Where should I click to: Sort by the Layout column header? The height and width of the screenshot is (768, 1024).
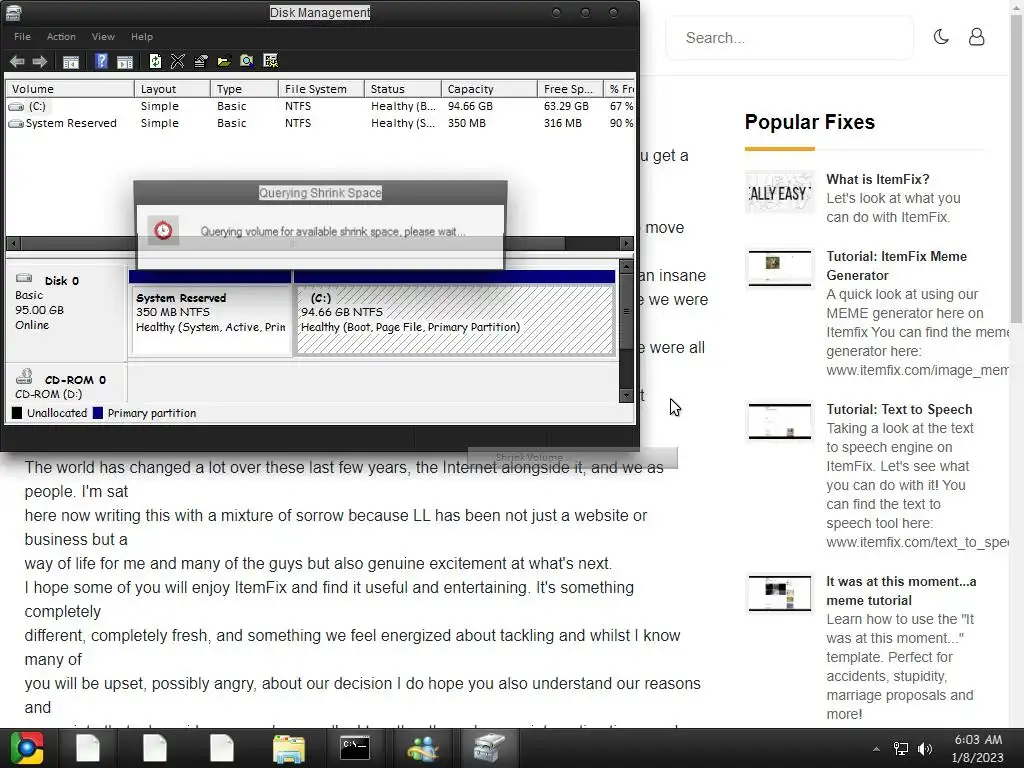pos(172,89)
